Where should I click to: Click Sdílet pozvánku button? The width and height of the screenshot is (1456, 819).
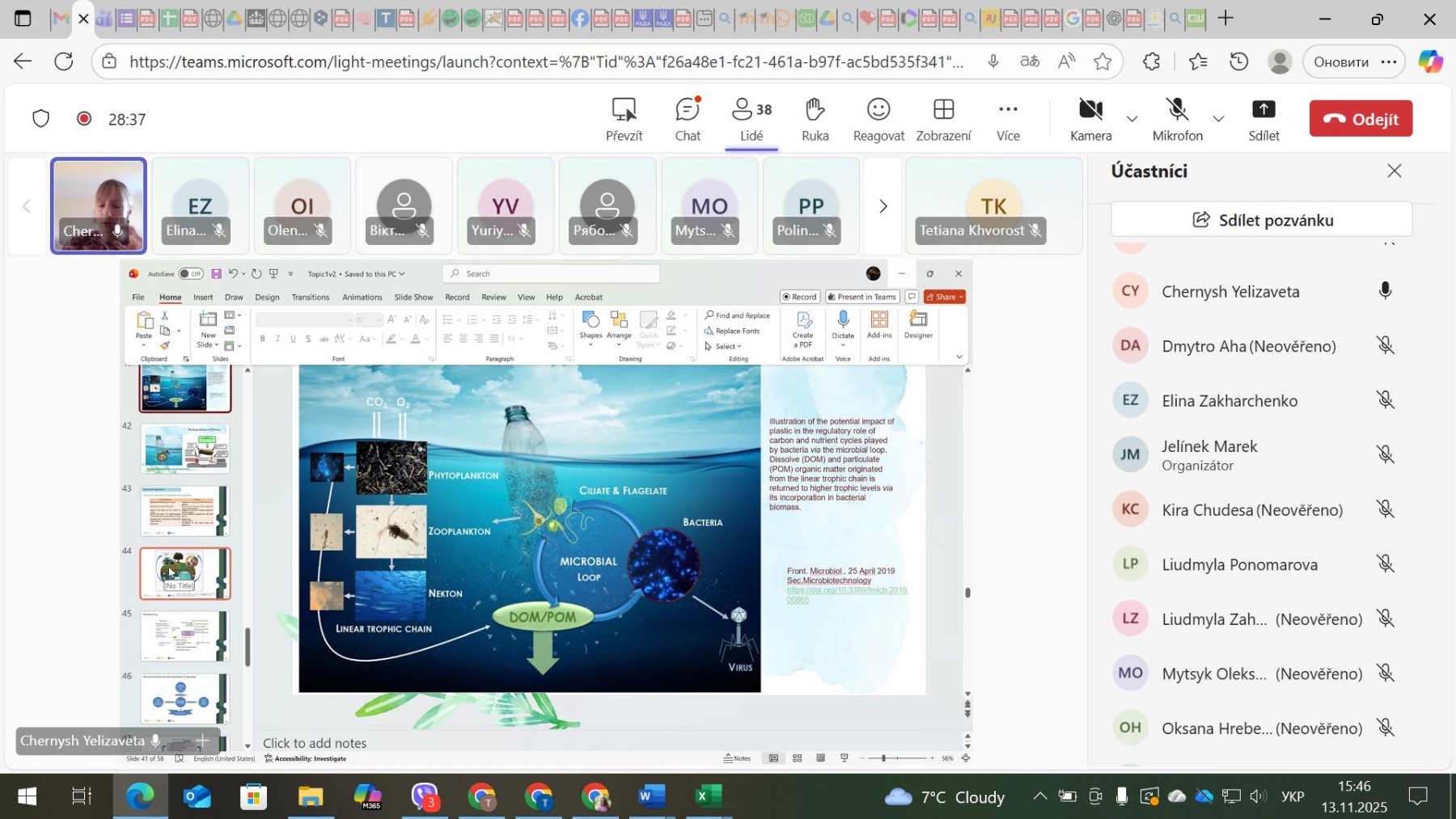click(1261, 220)
